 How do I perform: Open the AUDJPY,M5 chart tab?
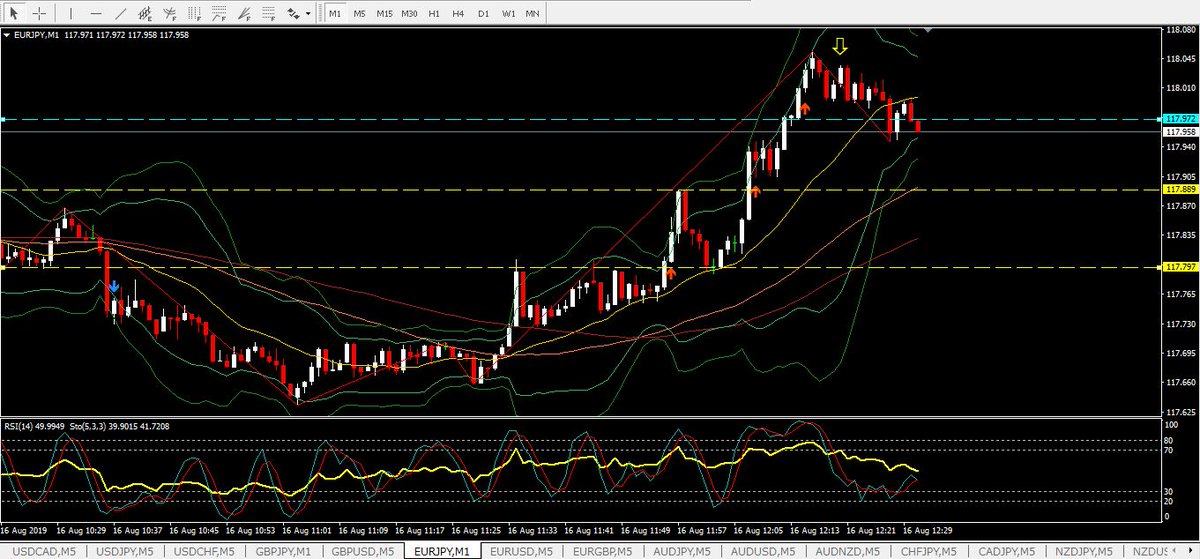coord(684,551)
